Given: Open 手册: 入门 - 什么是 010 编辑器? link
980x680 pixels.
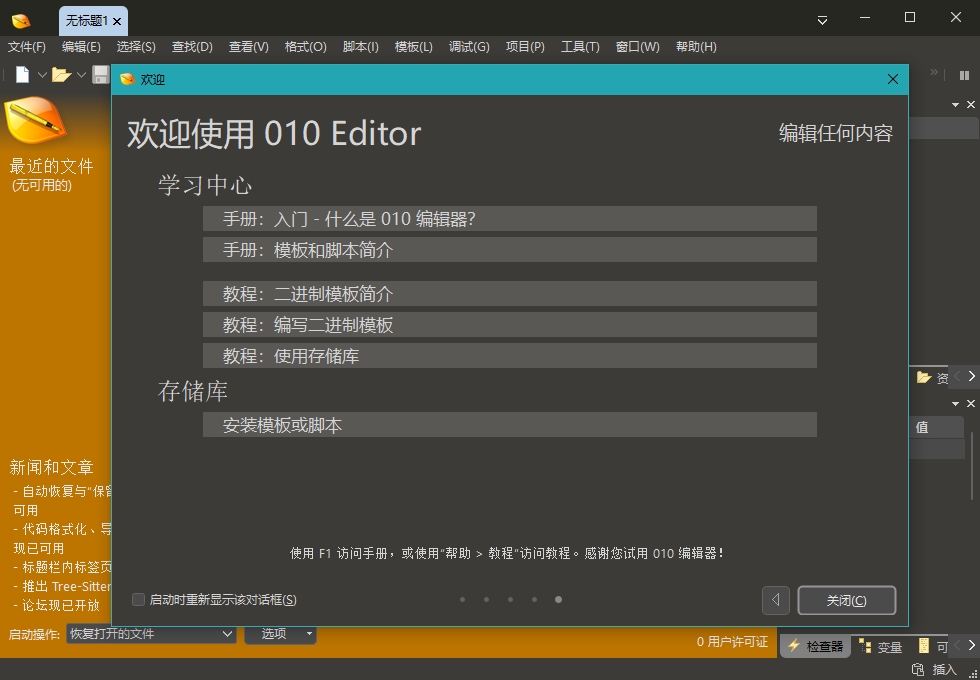Looking at the screenshot, I should pos(509,219).
